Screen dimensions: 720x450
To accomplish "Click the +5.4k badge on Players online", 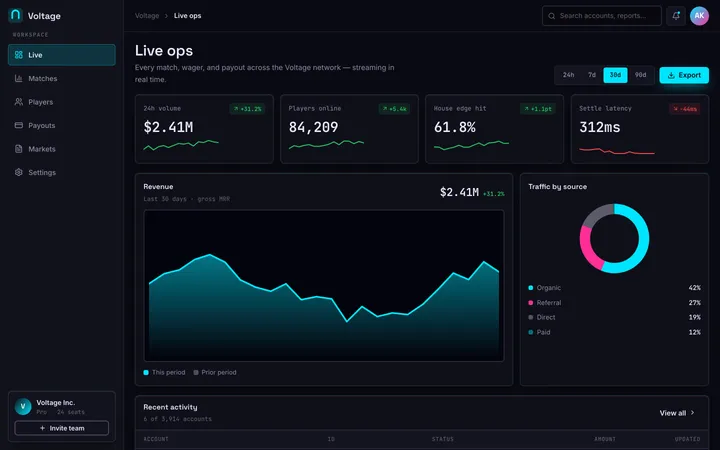I will pos(394,109).
